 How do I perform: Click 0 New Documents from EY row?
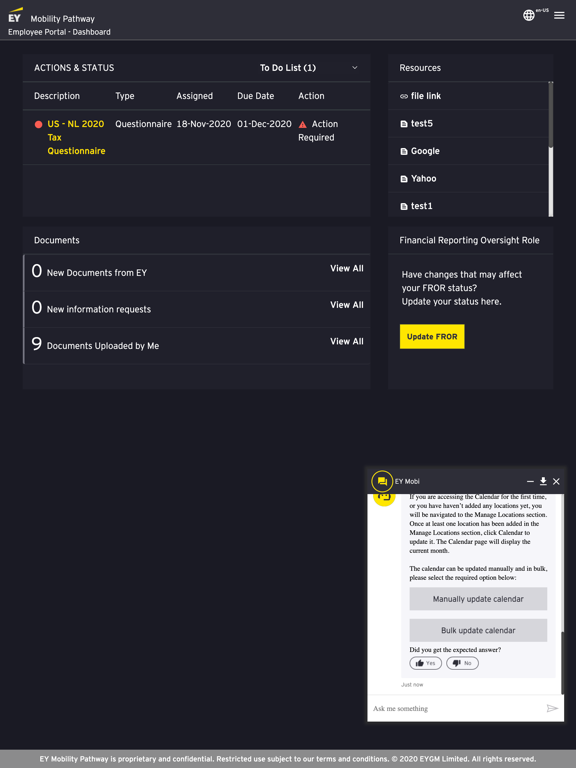coord(197,273)
